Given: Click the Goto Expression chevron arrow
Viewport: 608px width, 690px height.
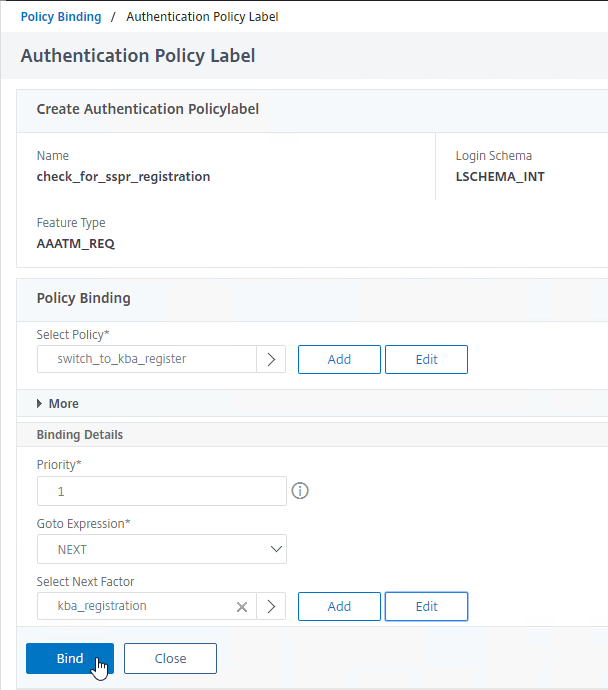Looking at the screenshot, I should point(276,549).
